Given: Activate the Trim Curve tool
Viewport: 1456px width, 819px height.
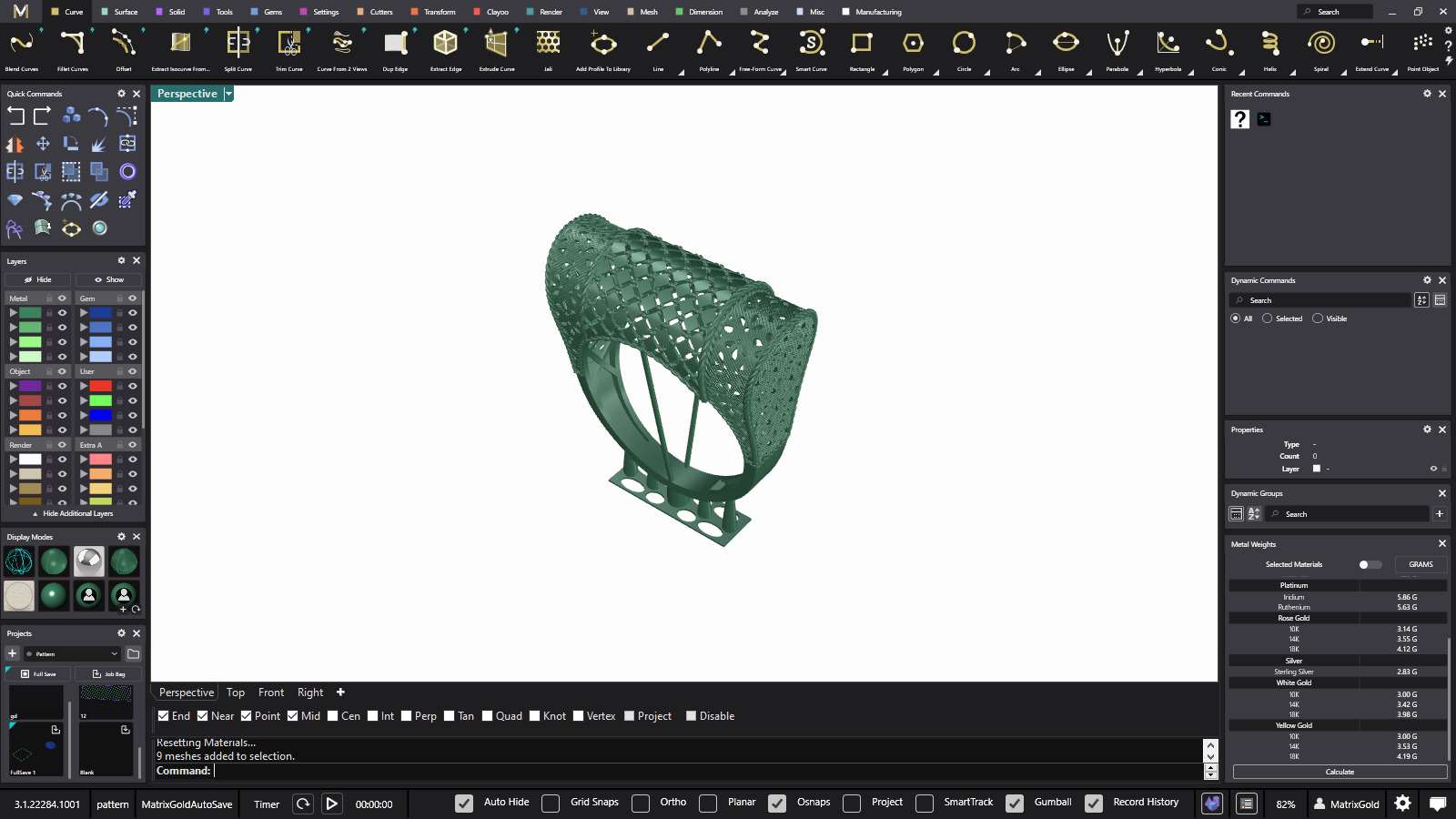Looking at the screenshot, I should (x=289, y=49).
